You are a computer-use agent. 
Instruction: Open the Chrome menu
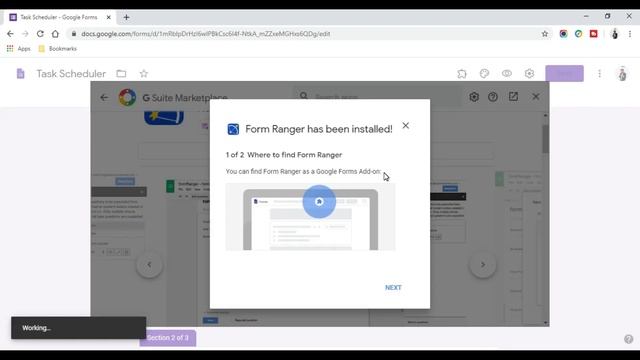pyautogui.click(x=630, y=34)
